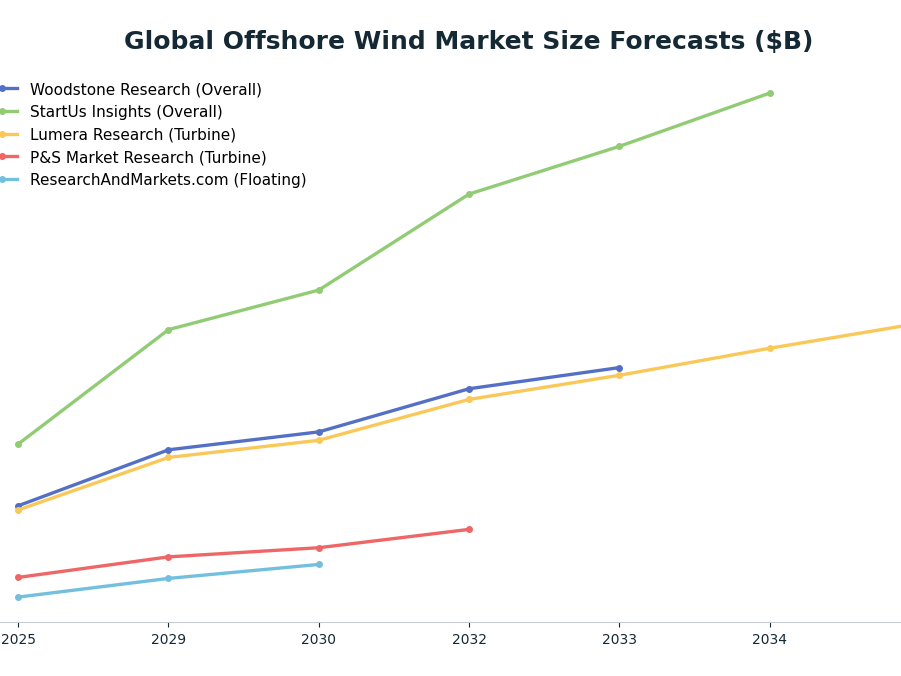Select the green StartUs data point at 2034

pos(770,93)
